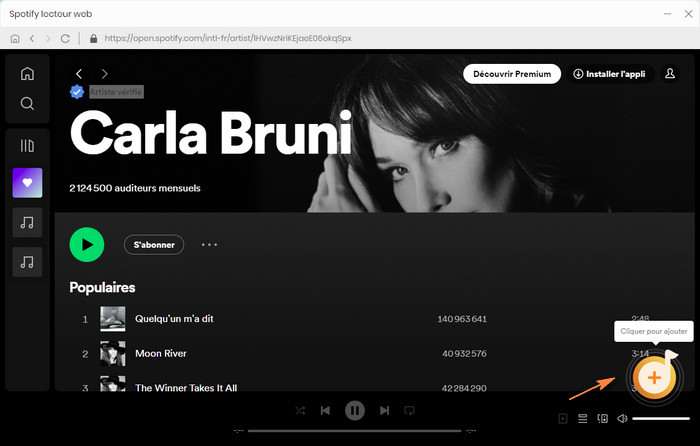Open the first sidebar playlist with music note
Viewport: 700px width, 446px height.
tap(27, 222)
